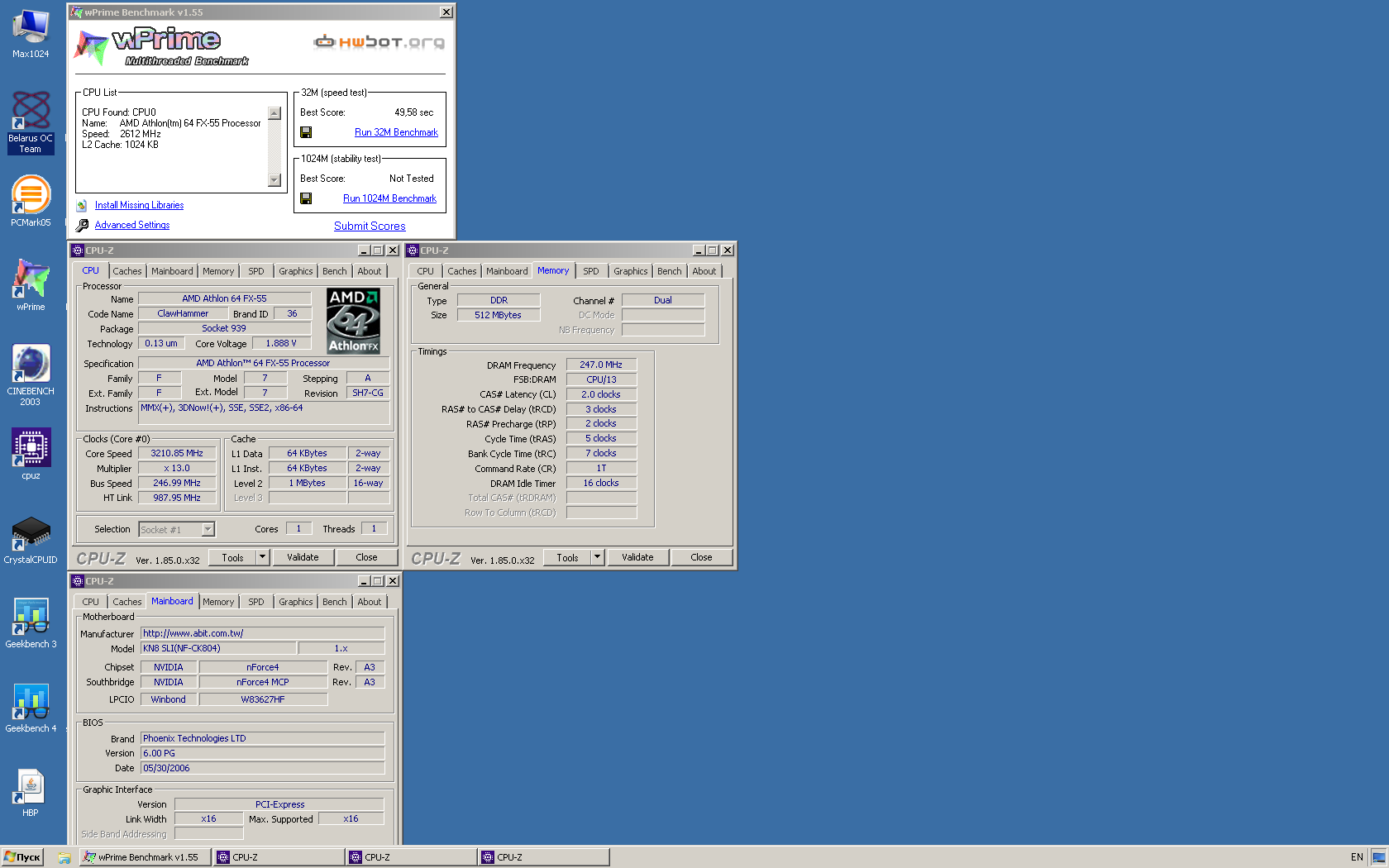Open Graphics tab in the Memory CPU-Z window
Screen dimensions: 1389x868
point(631,271)
